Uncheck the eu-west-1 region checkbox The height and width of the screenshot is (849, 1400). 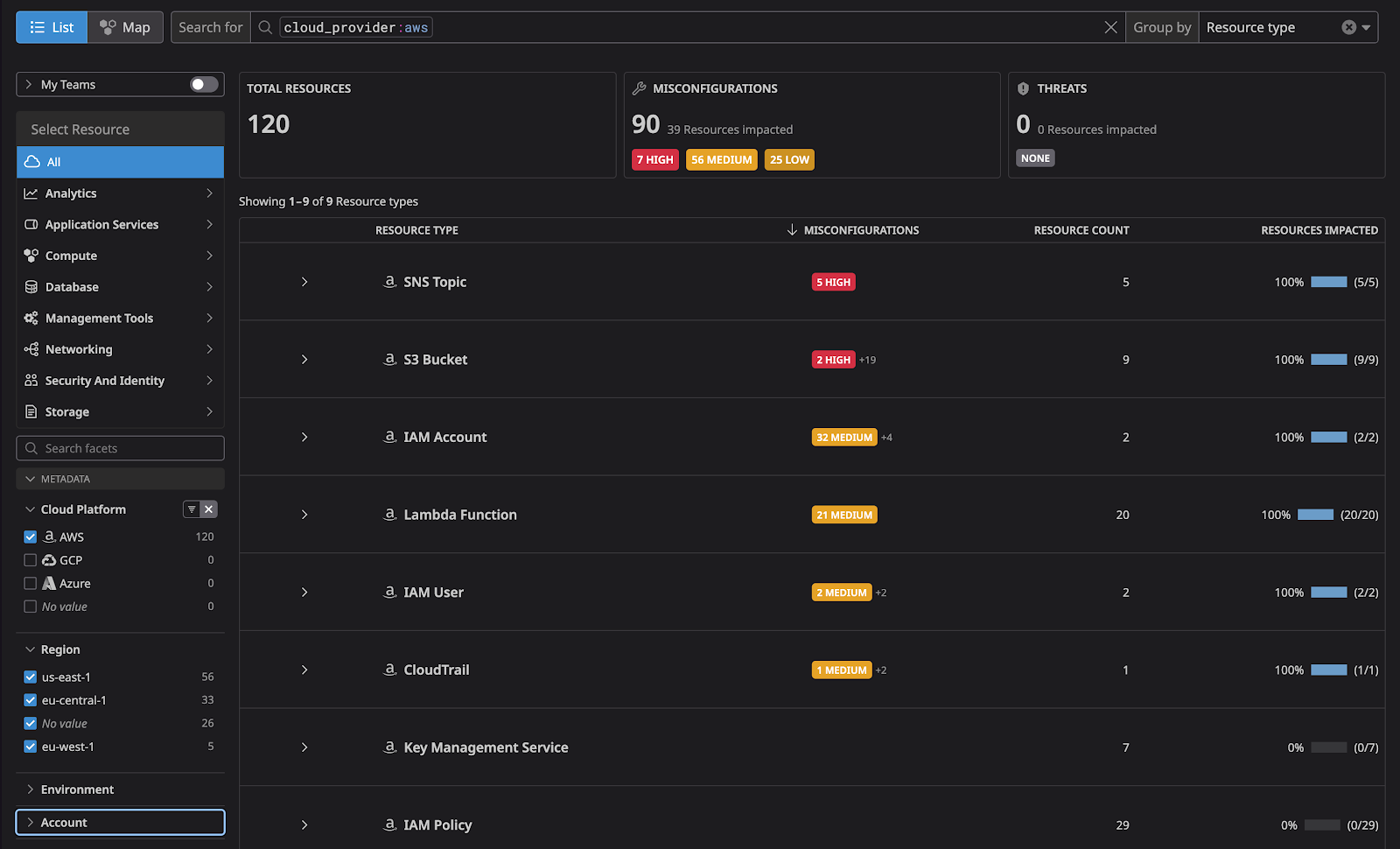31,747
